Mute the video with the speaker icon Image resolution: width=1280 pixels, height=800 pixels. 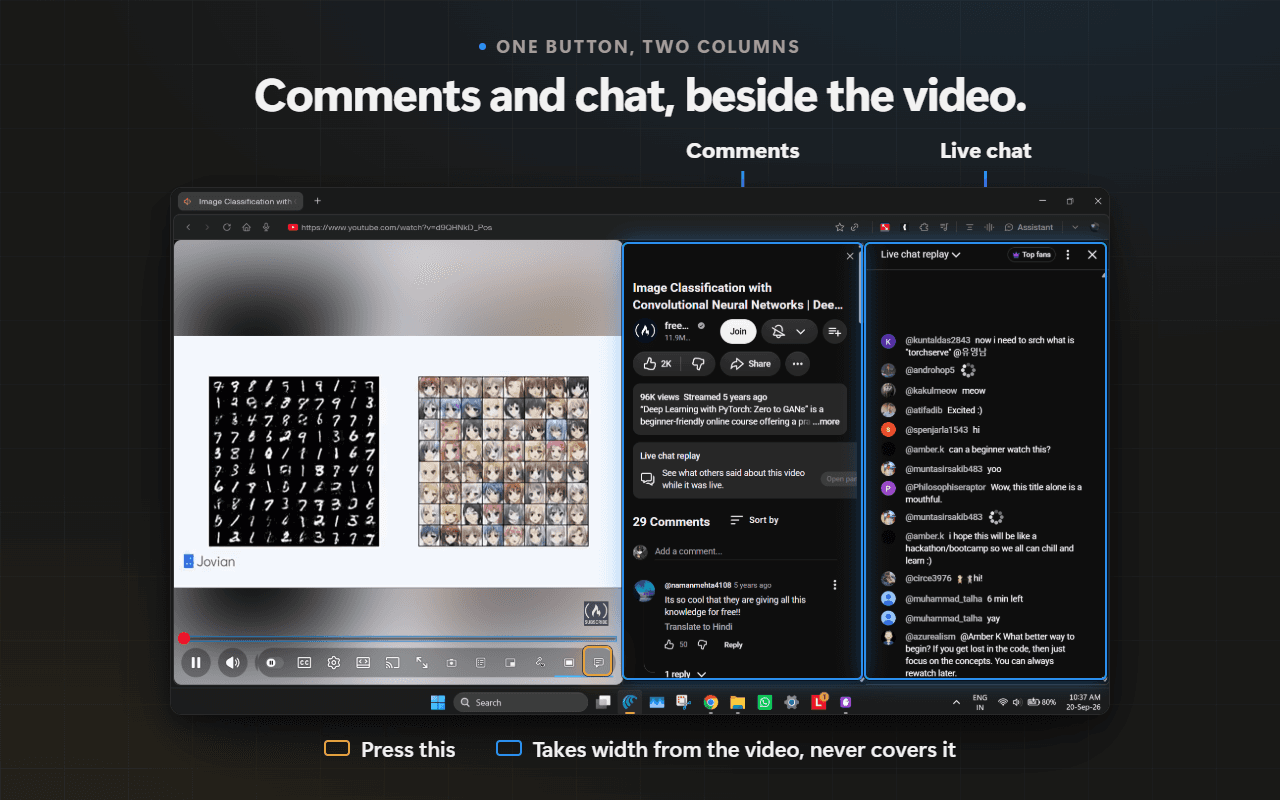(x=232, y=662)
